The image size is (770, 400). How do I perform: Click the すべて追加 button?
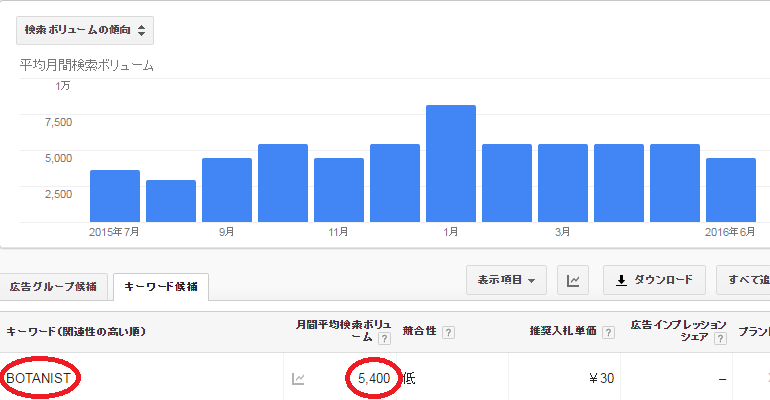coord(743,280)
